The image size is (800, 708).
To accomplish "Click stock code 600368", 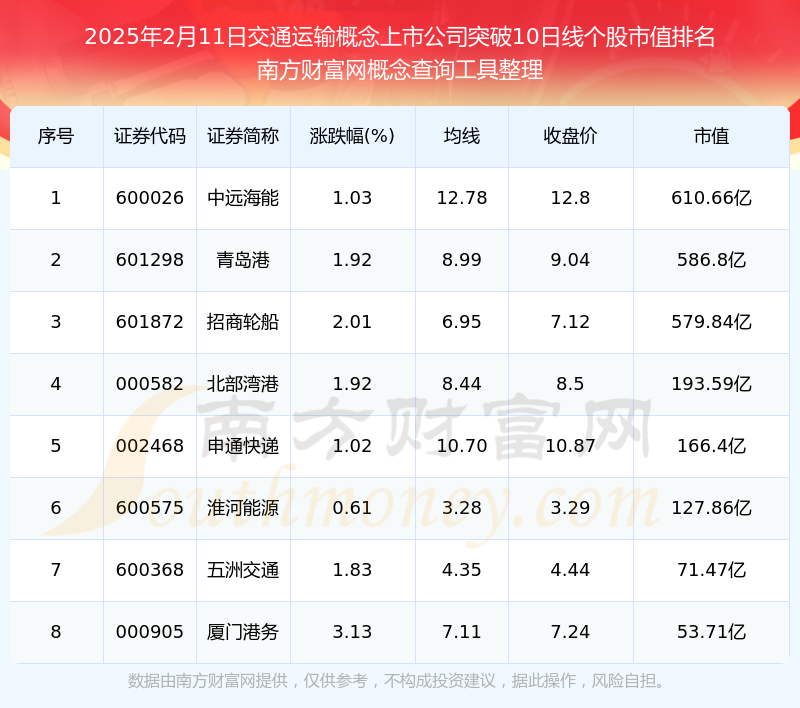I will [149, 570].
